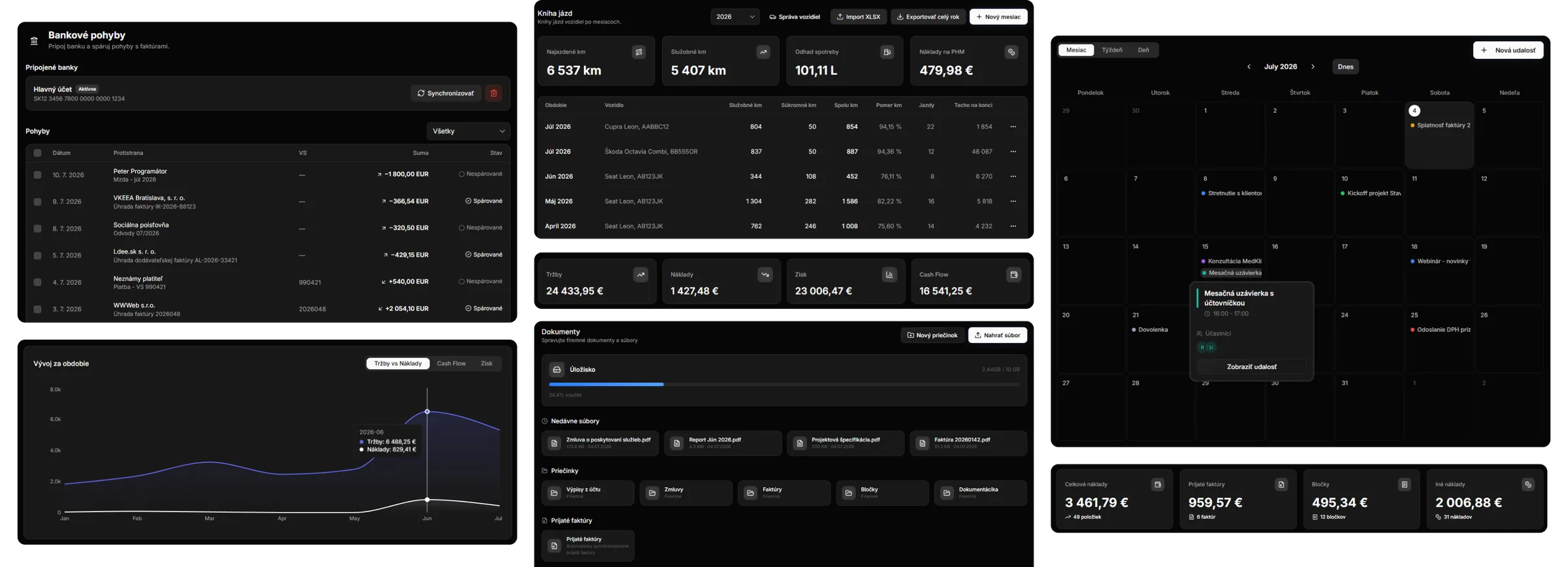
Task: Click Nová udalosť button
Action: point(1509,50)
